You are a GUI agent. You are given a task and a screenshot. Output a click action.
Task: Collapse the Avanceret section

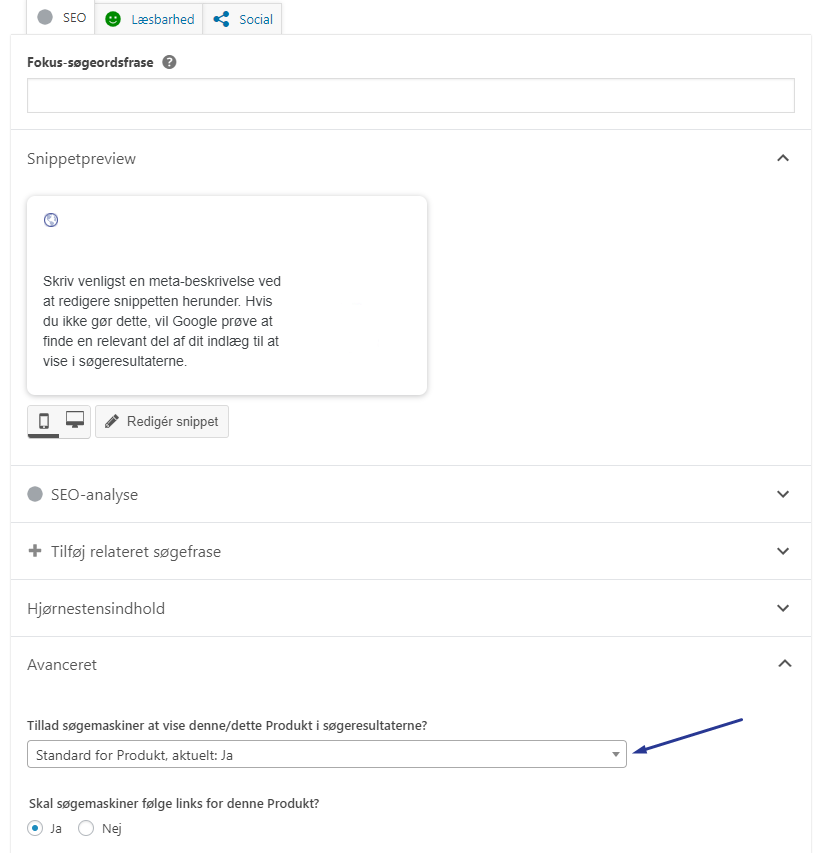click(x=783, y=664)
